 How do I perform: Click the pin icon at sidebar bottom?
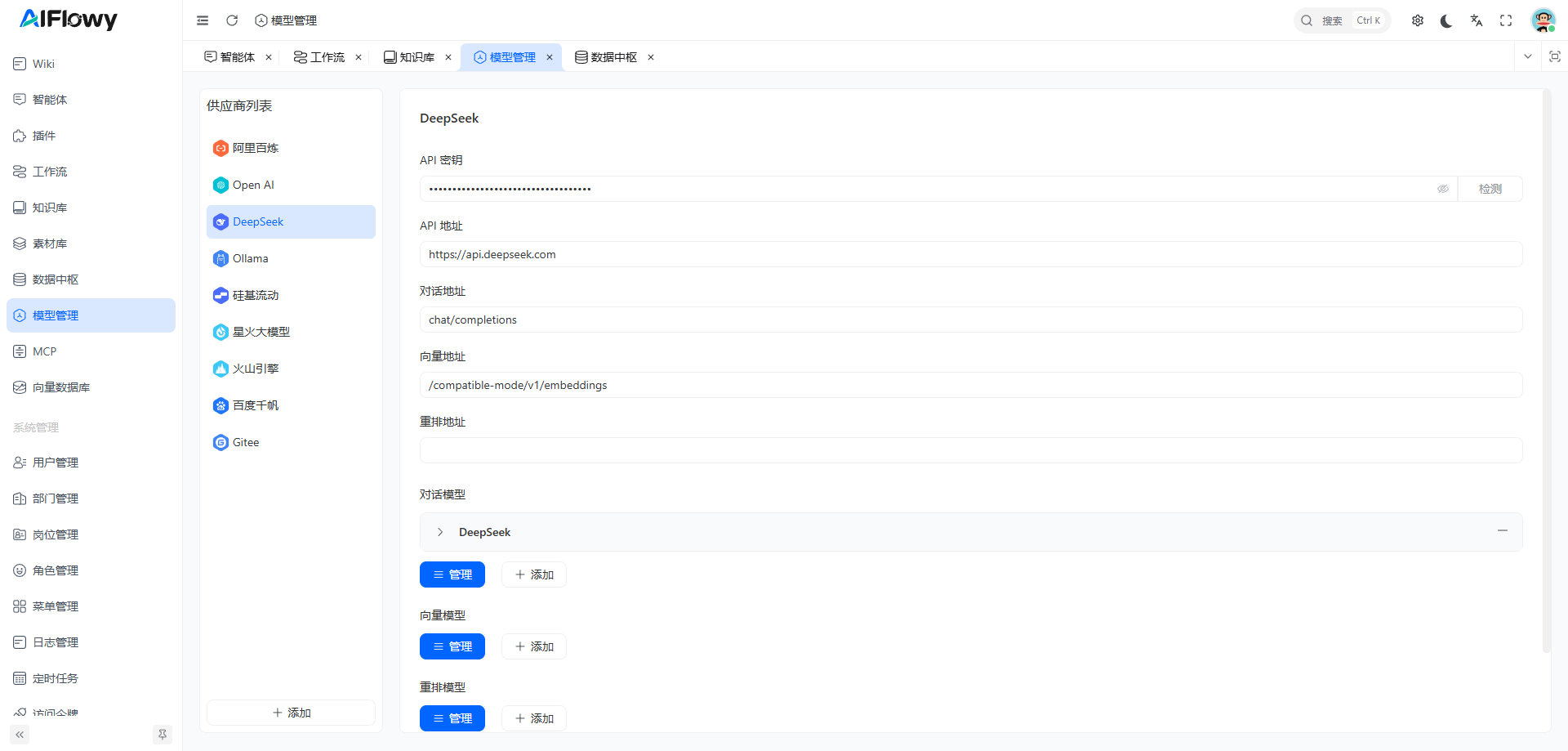[163, 735]
